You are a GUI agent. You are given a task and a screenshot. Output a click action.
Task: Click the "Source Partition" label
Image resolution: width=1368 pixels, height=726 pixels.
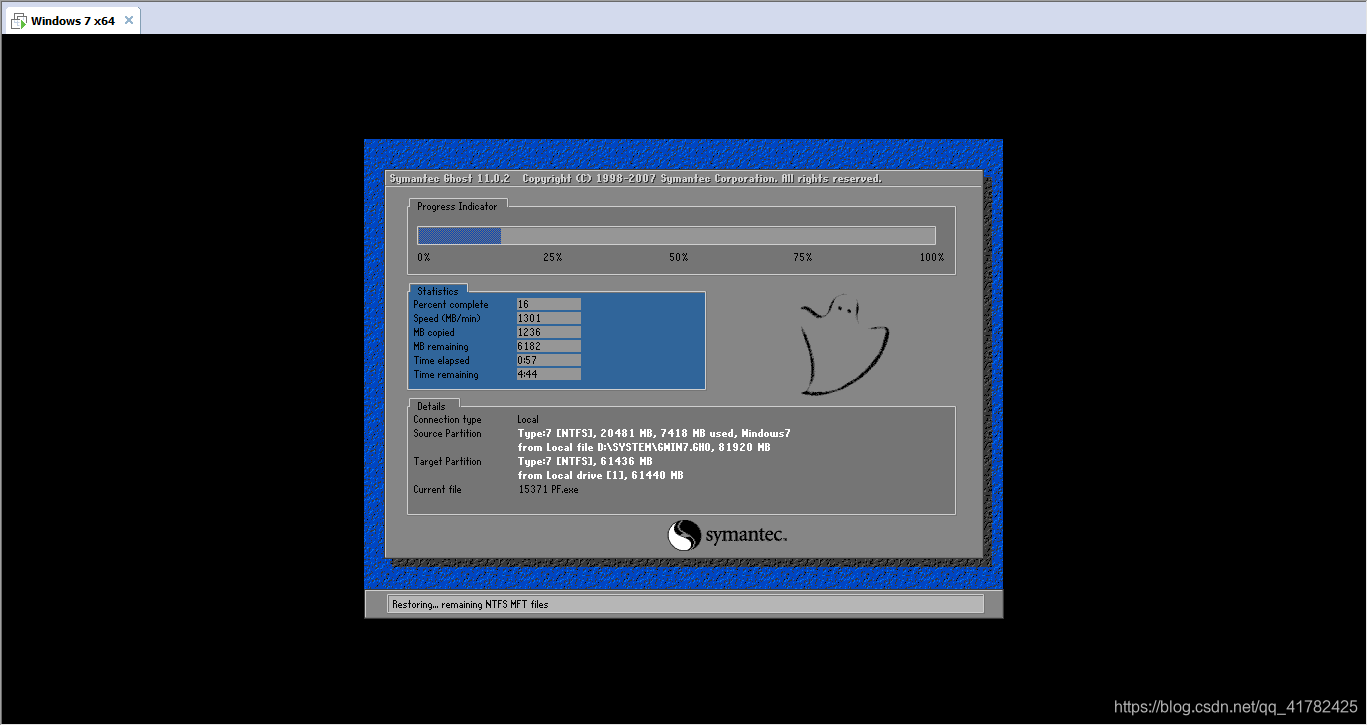(x=447, y=433)
